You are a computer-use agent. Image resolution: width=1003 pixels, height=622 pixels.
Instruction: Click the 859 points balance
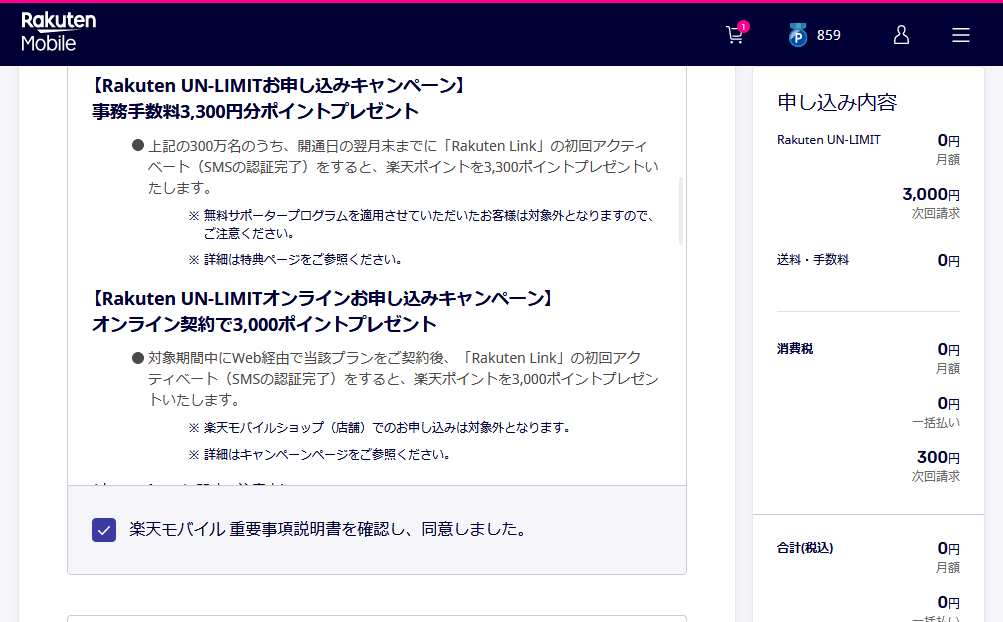tap(828, 35)
